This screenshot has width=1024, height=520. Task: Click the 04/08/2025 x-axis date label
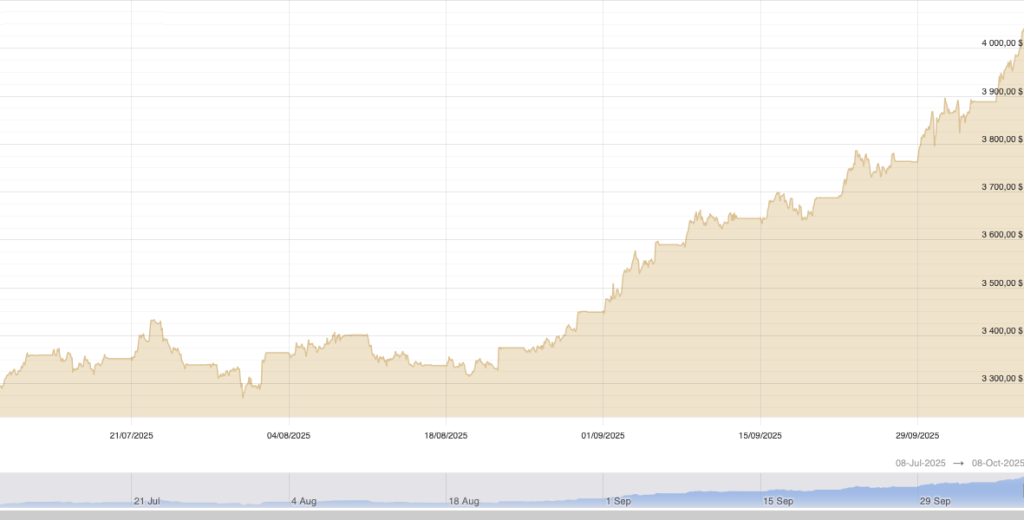(x=289, y=435)
